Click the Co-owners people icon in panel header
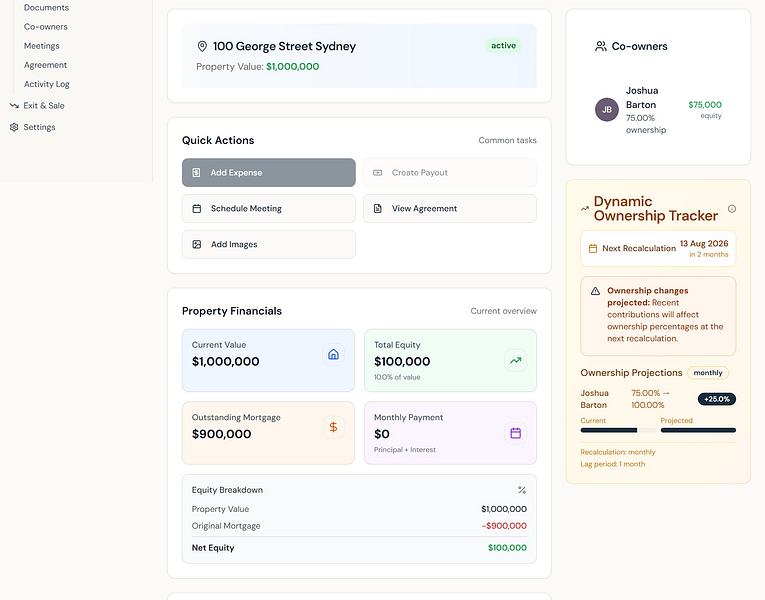Screen dimensions: 765x600 tap(601, 46)
